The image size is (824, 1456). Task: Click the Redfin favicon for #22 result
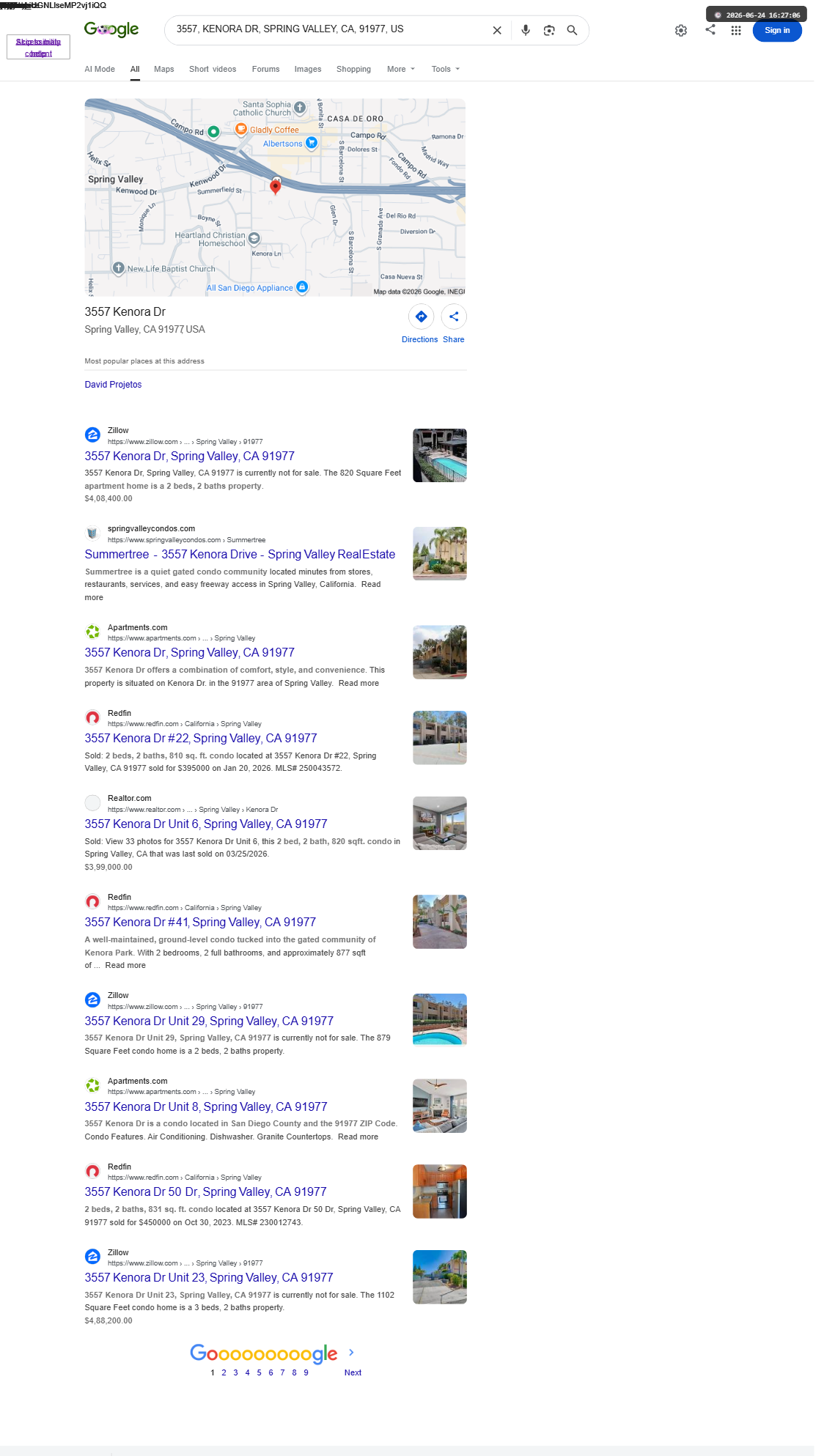tap(92, 717)
